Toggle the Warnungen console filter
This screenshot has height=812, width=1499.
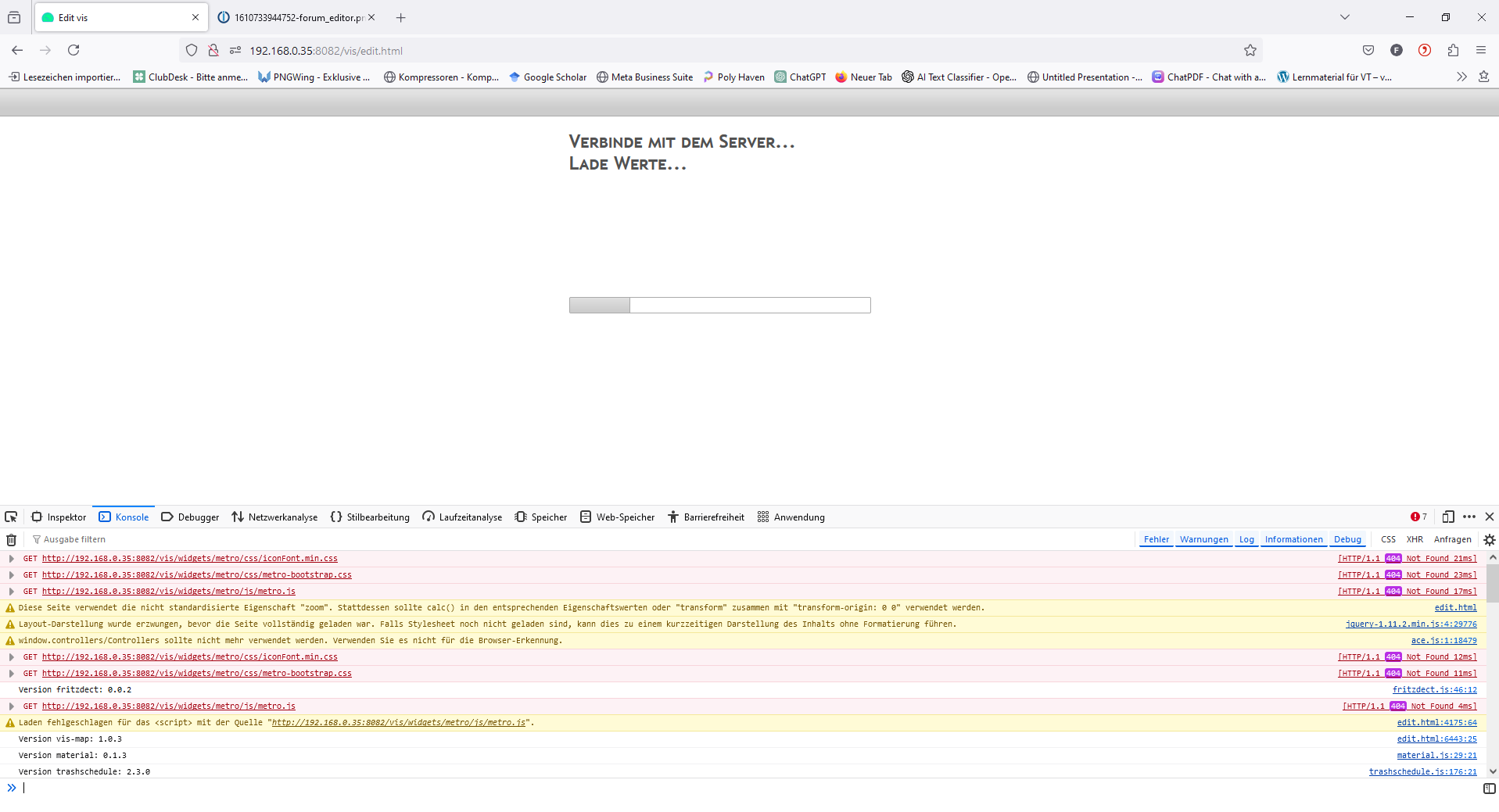(x=1203, y=539)
